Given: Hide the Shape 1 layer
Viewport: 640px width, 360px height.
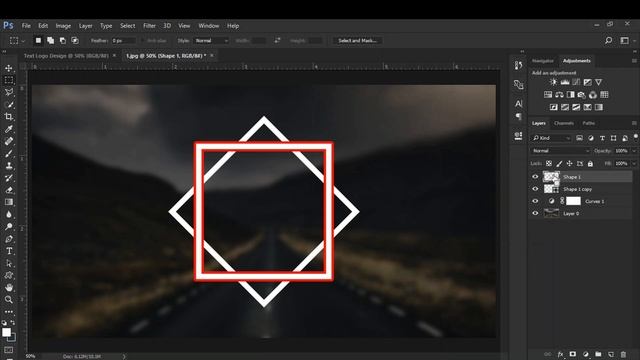Looking at the screenshot, I should [x=535, y=177].
